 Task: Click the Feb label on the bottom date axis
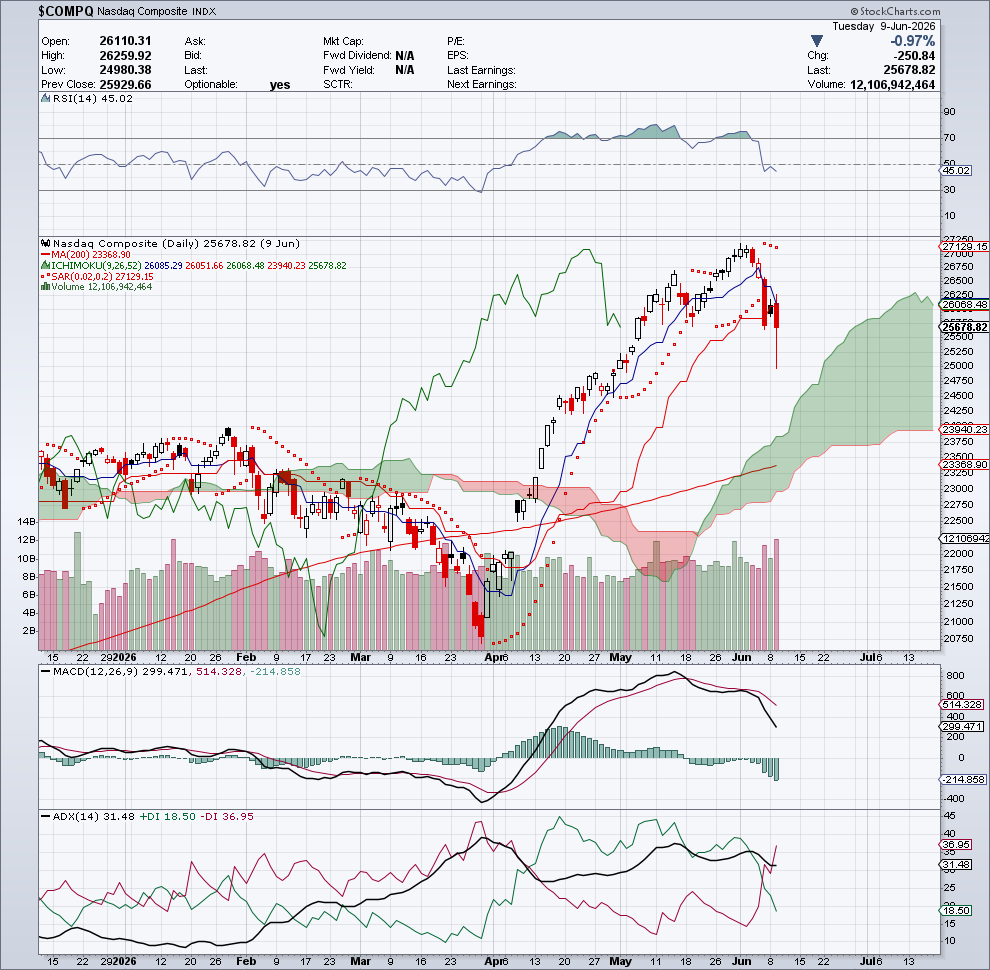[x=246, y=961]
